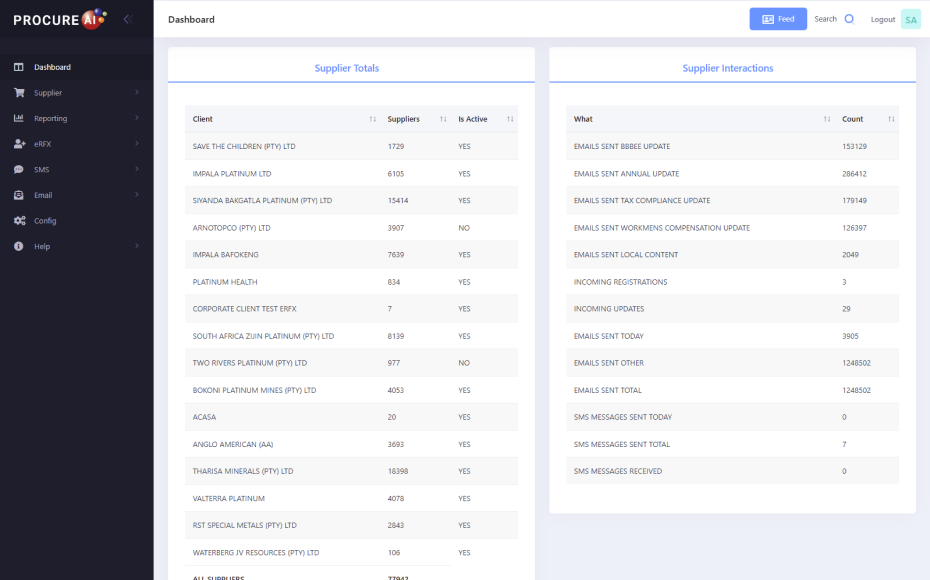Image resolution: width=930 pixels, height=580 pixels.
Task: Click EMAILS SENT TAX COMPLIANCE UPDATE
Action: [642, 200]
